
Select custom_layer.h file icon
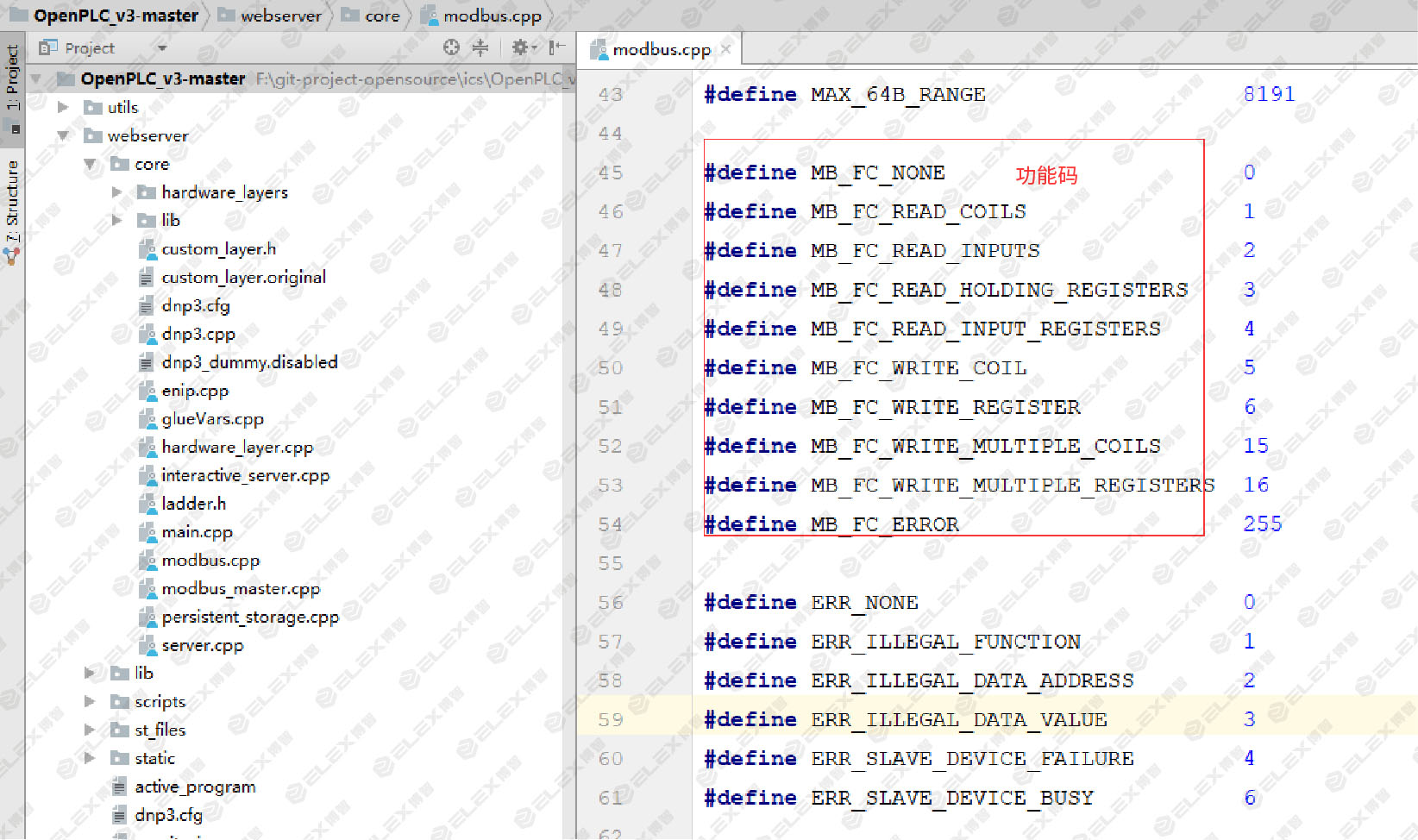(x=147, y=249)
